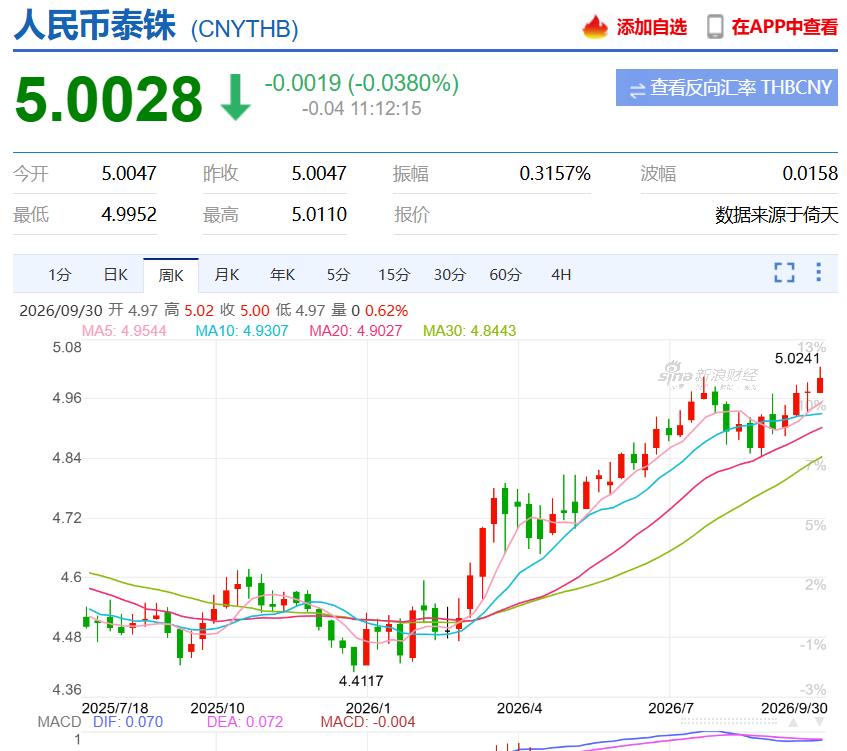
Task: Click the 最低 value 4.9952
Action: [x=129, y=214]
